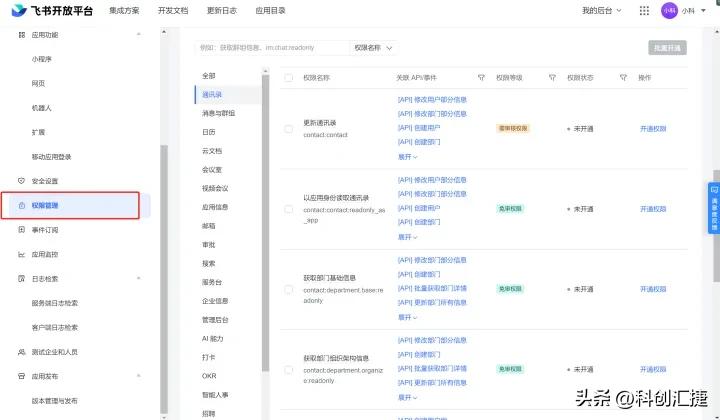Click 开通权限 link for 更新通讯录

(653, 128)
